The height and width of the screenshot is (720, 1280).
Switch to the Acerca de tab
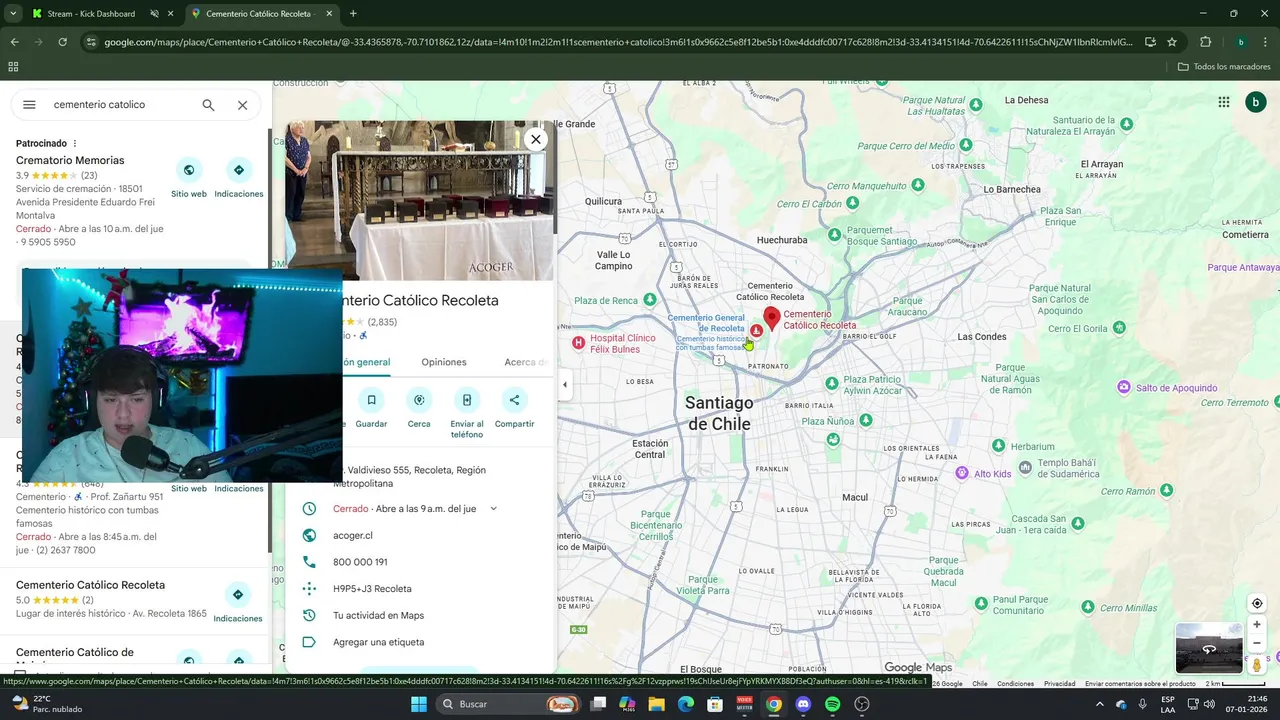point(525,362)
